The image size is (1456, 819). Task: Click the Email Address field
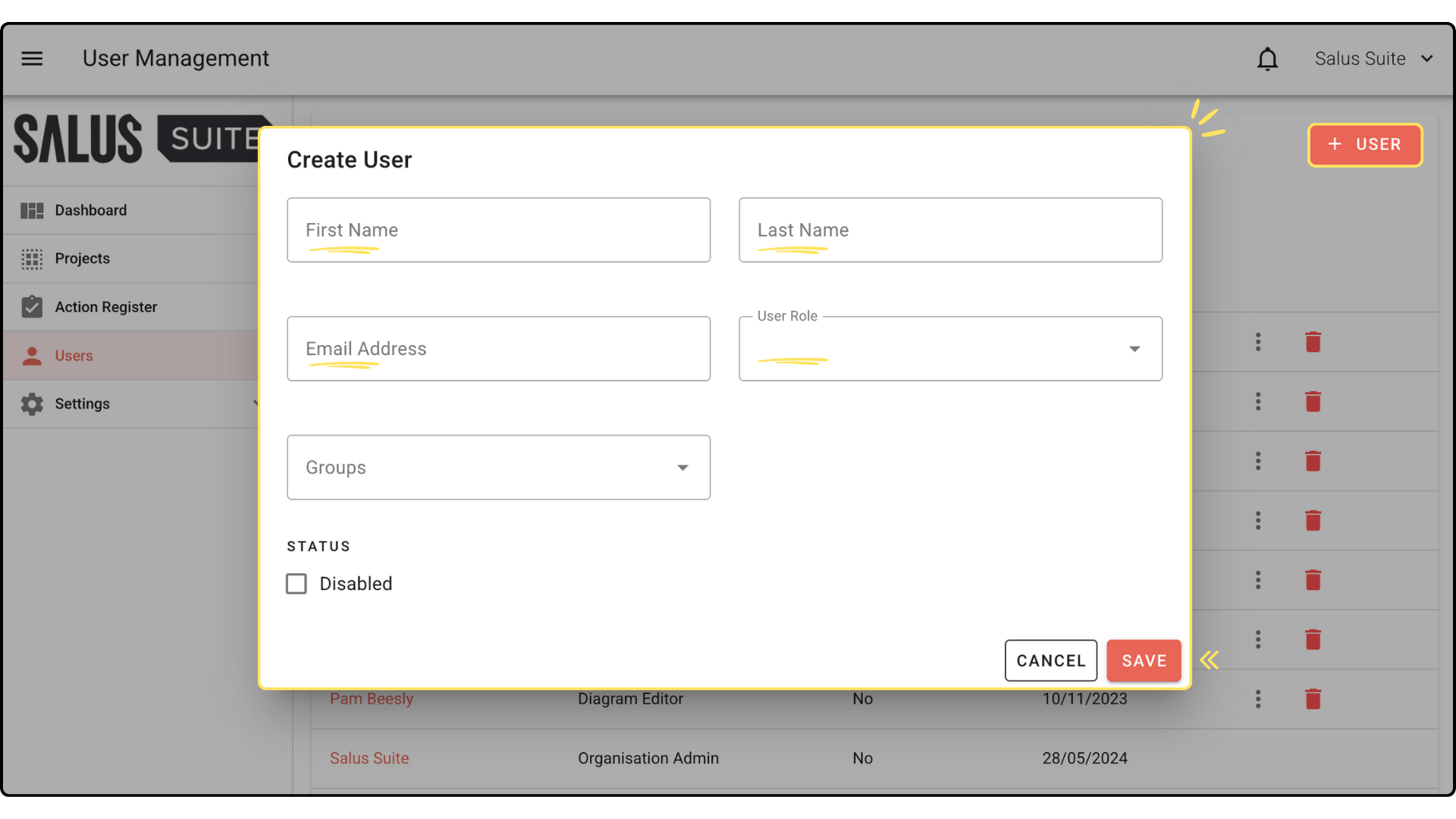[498, 349]
